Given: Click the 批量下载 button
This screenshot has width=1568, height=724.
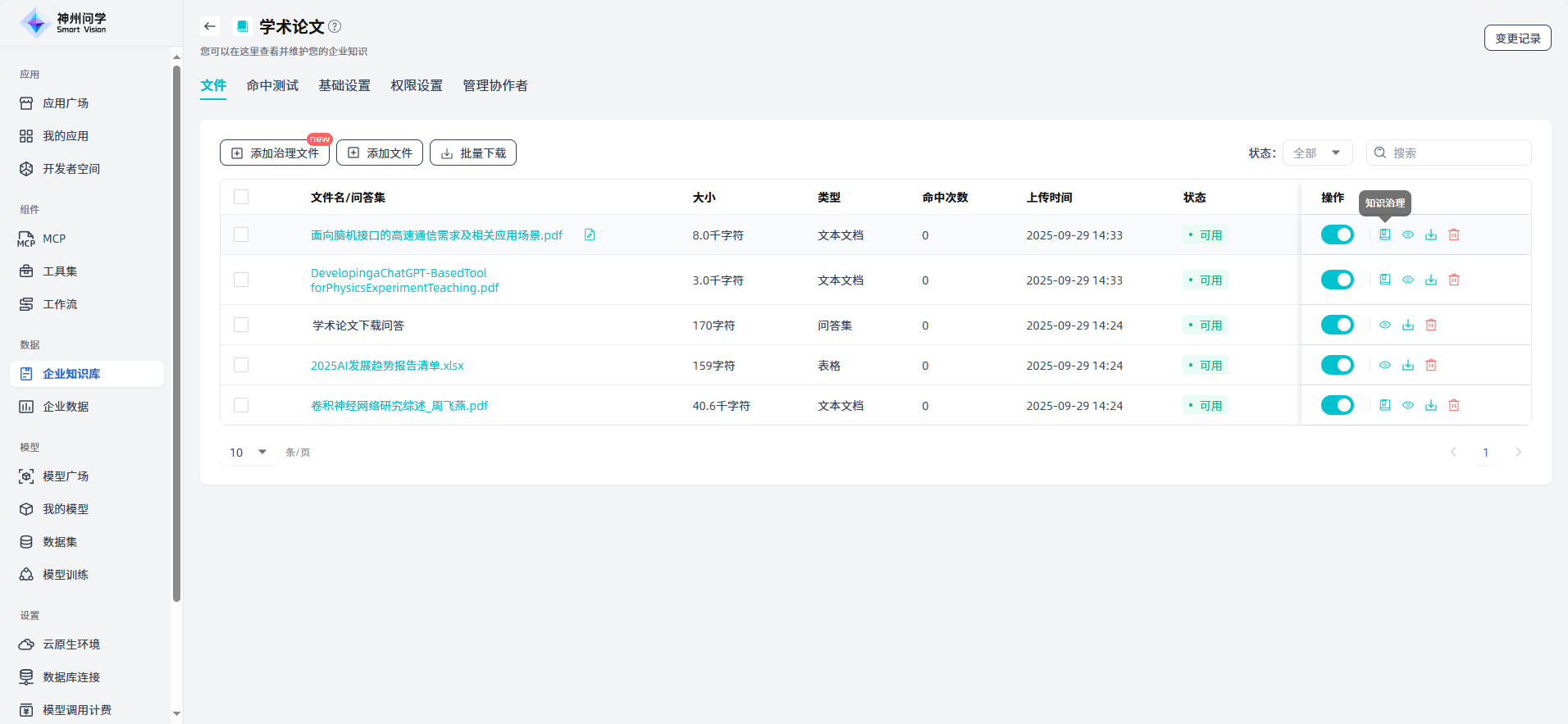Looking at the screenshot, I should [x=473, y=153].
